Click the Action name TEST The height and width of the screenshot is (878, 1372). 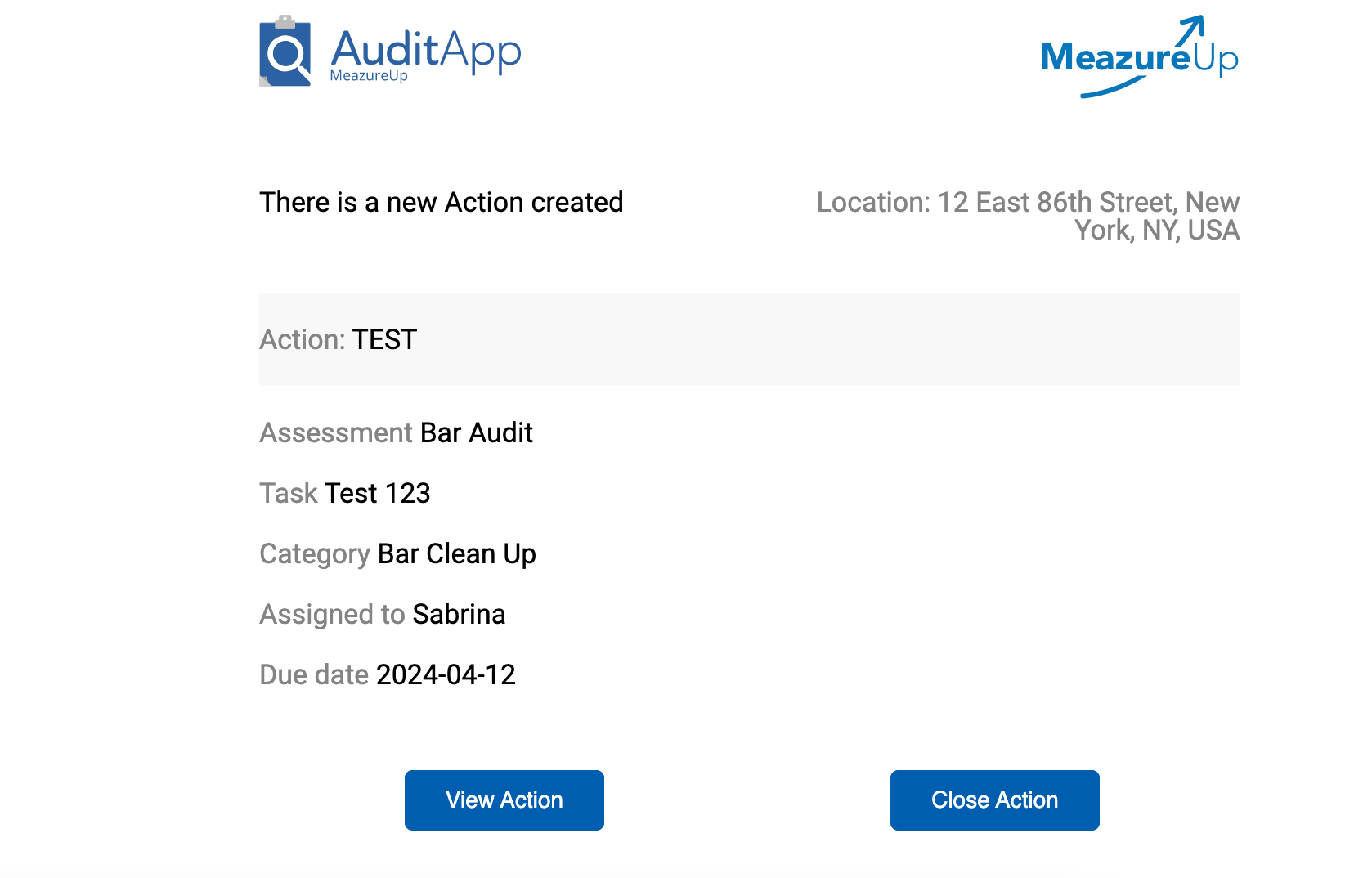click(385, 339)
